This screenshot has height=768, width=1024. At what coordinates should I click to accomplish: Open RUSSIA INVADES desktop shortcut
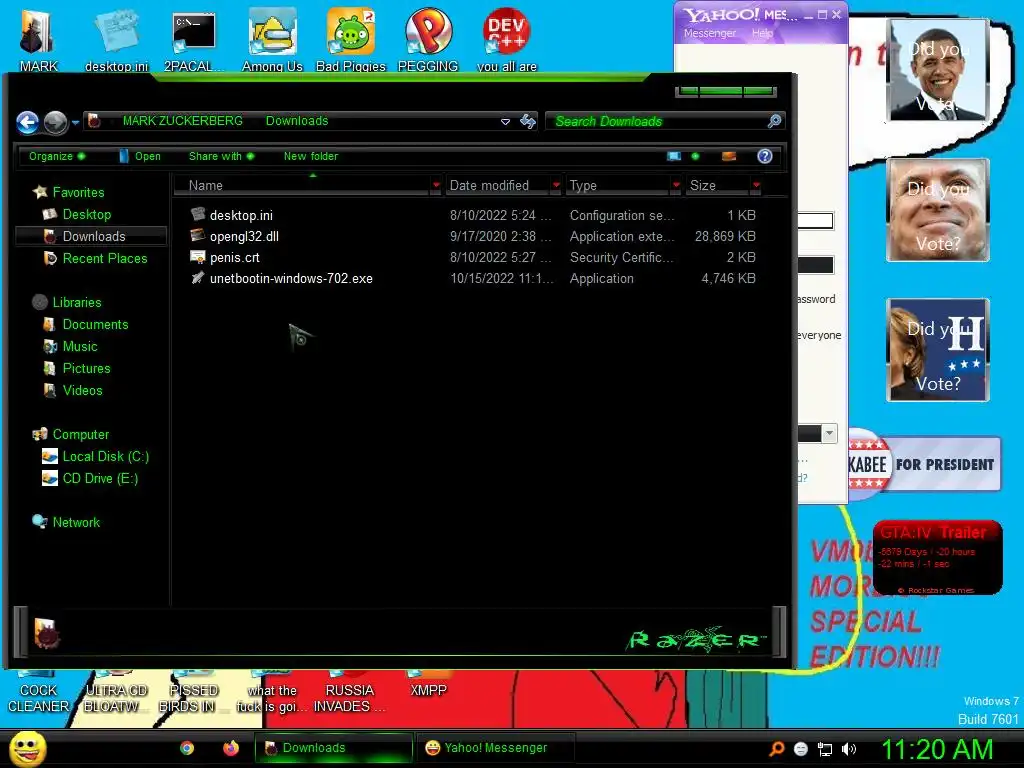349,692
